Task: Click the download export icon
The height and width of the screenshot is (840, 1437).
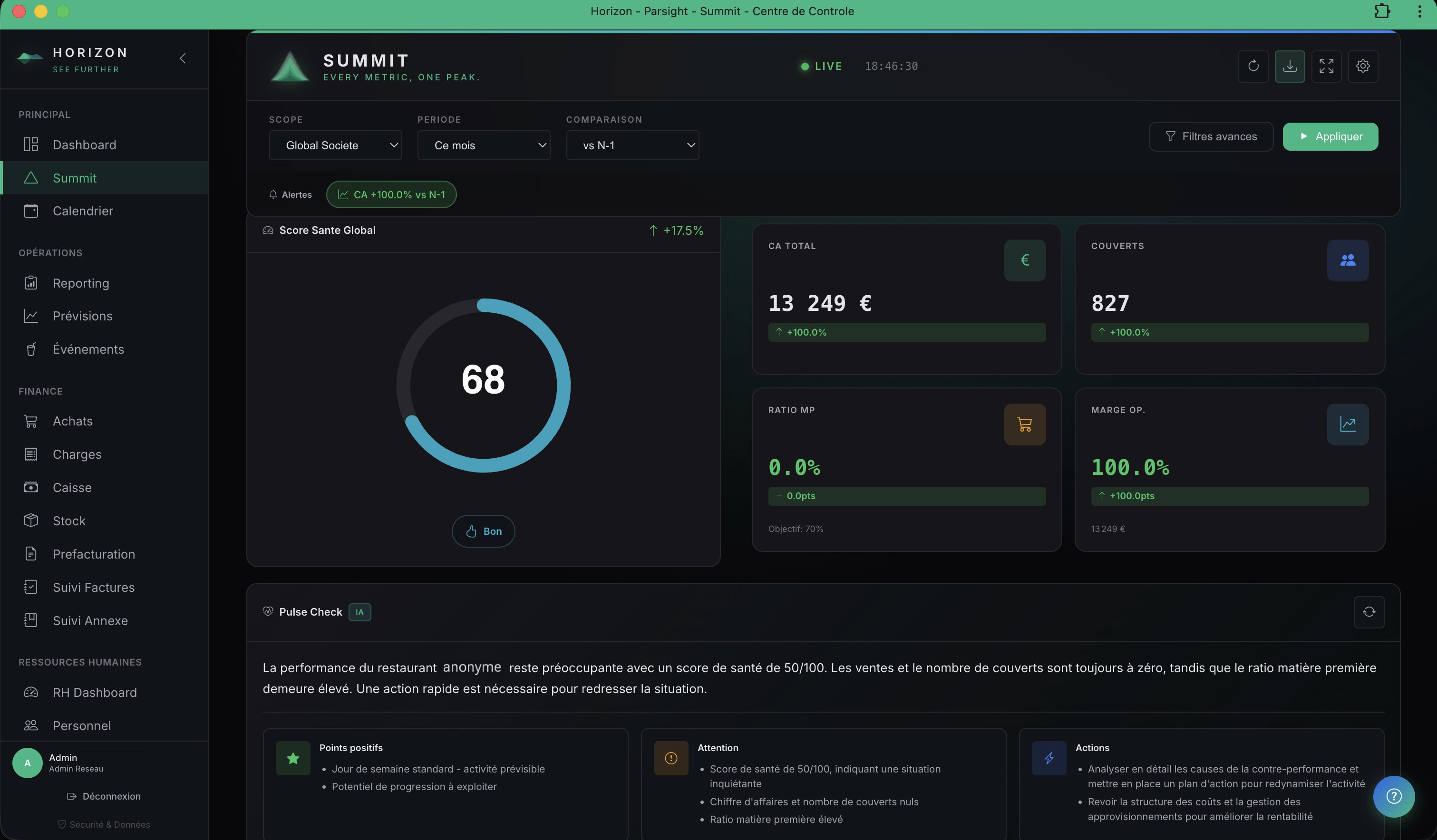Action: click(x=1289, y=66)
